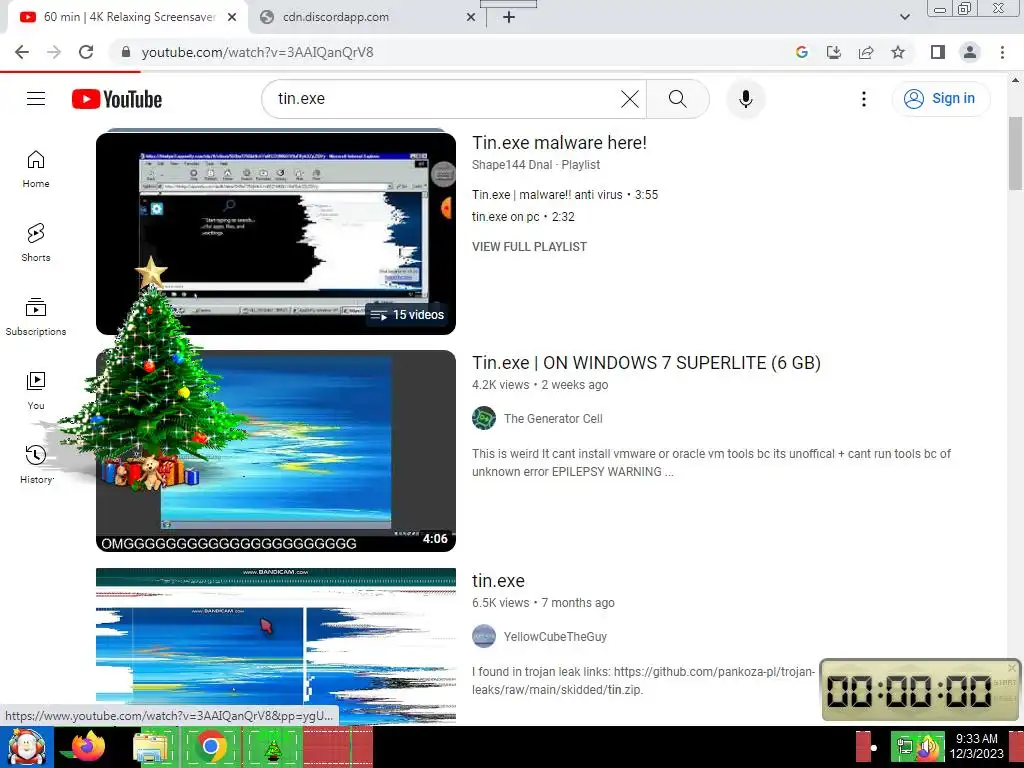Screen dimensions: 1024x768
Task: Click the magnifier search button
Action: 677,99
